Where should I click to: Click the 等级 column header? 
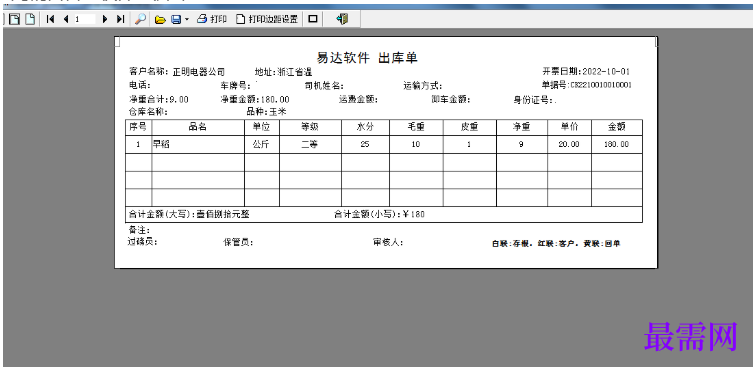coord(310,127)
